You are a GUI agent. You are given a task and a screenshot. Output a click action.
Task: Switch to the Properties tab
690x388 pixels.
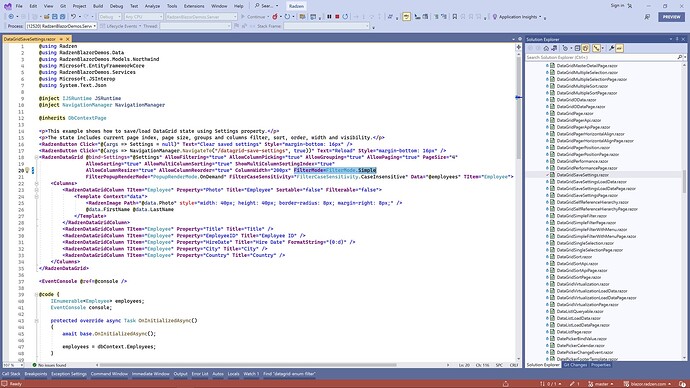click(601, 365)
